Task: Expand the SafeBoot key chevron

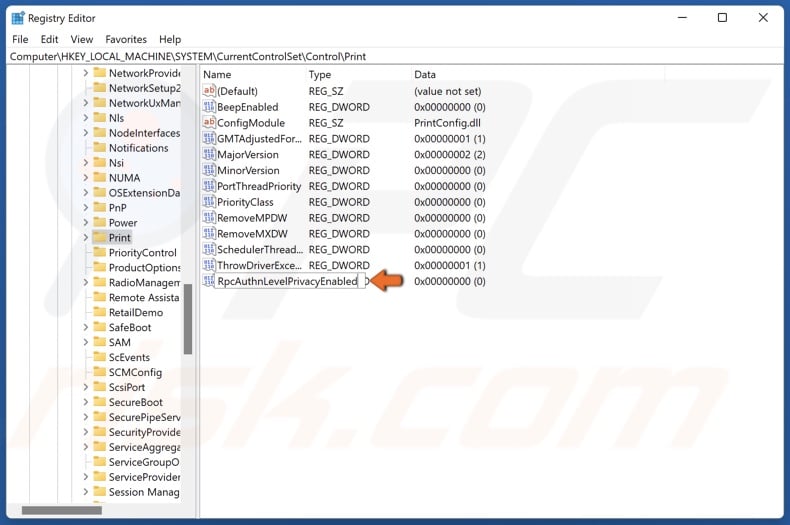Action: point(86,327)
